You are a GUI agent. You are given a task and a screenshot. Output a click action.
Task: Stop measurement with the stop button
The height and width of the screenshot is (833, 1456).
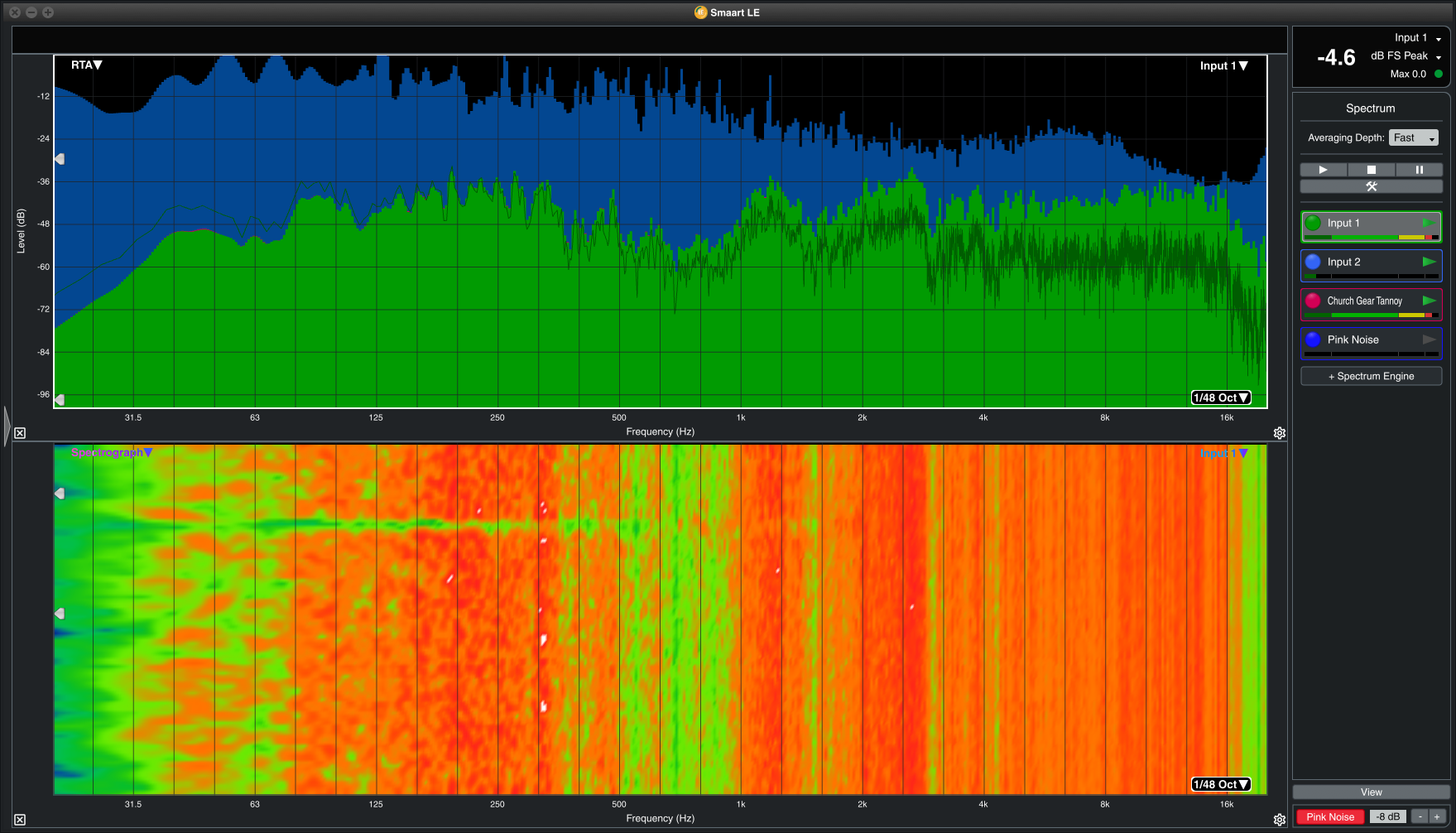click(1371, 170)
